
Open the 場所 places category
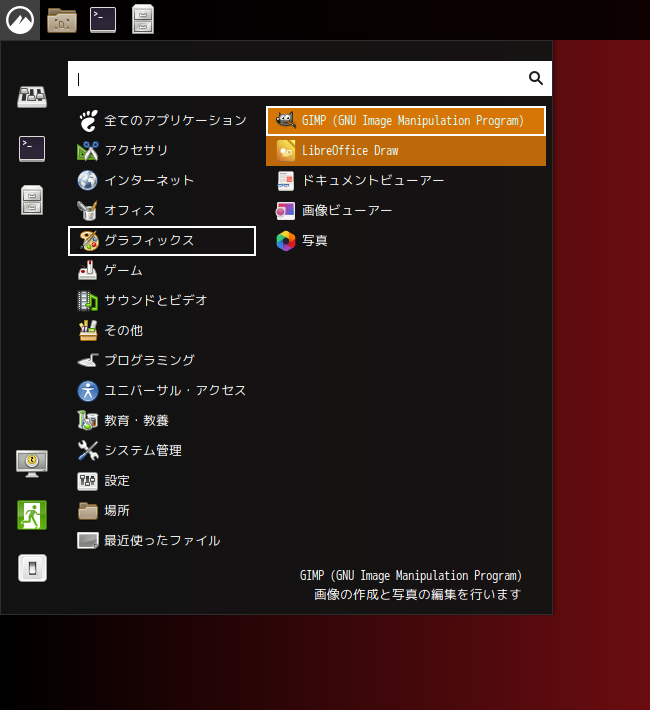pos(162,511)
